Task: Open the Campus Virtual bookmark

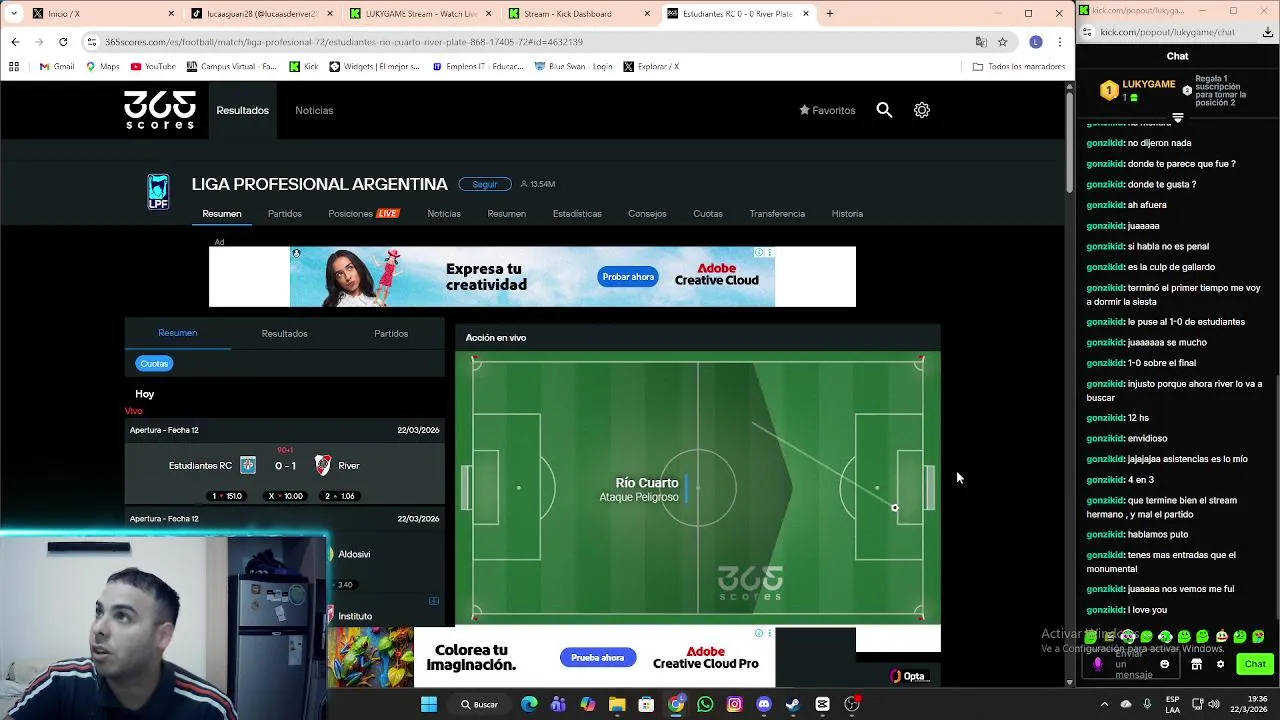Action: click(x=231, y=67)
